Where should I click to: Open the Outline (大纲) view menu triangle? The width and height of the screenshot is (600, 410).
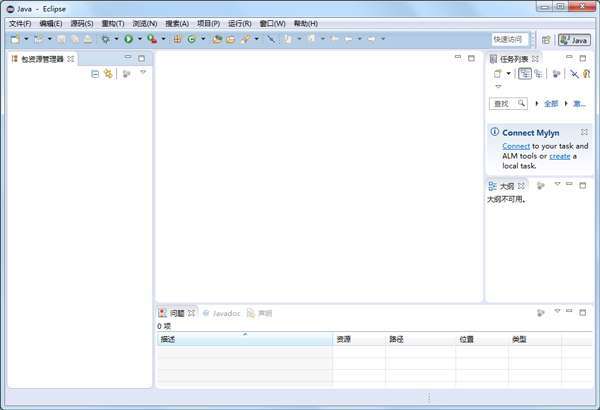[557, 184]
